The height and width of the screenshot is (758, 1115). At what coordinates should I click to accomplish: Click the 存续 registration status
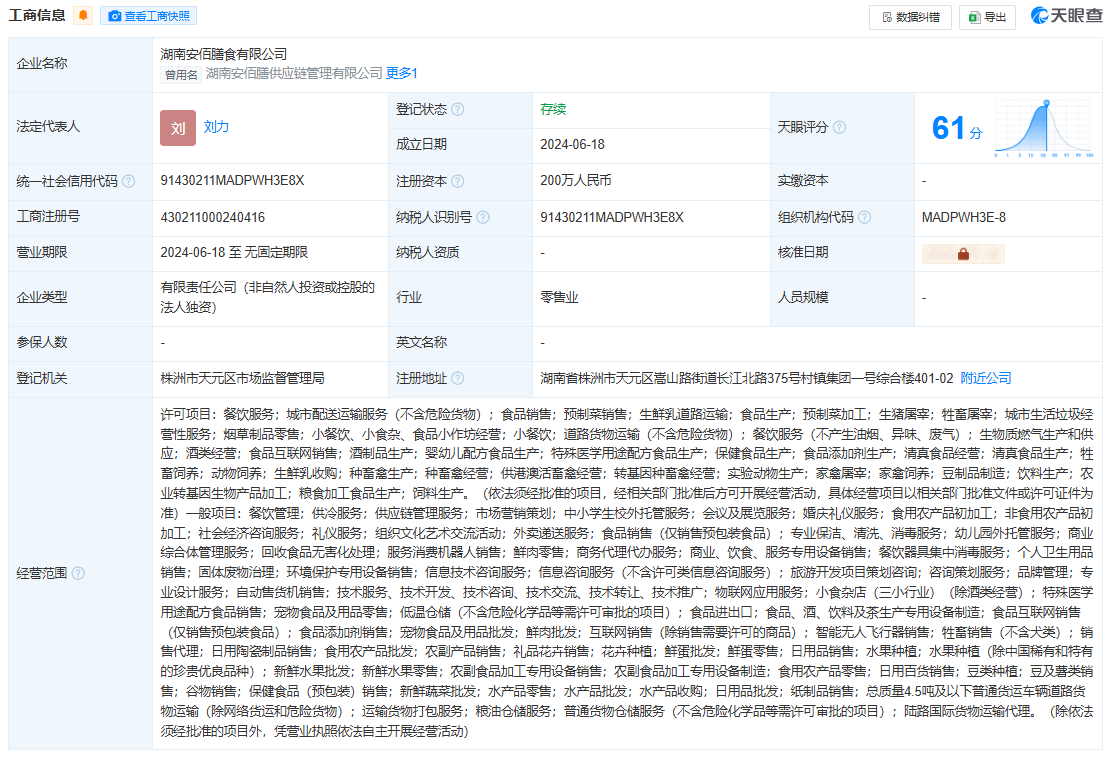click(x=553, y=109)
